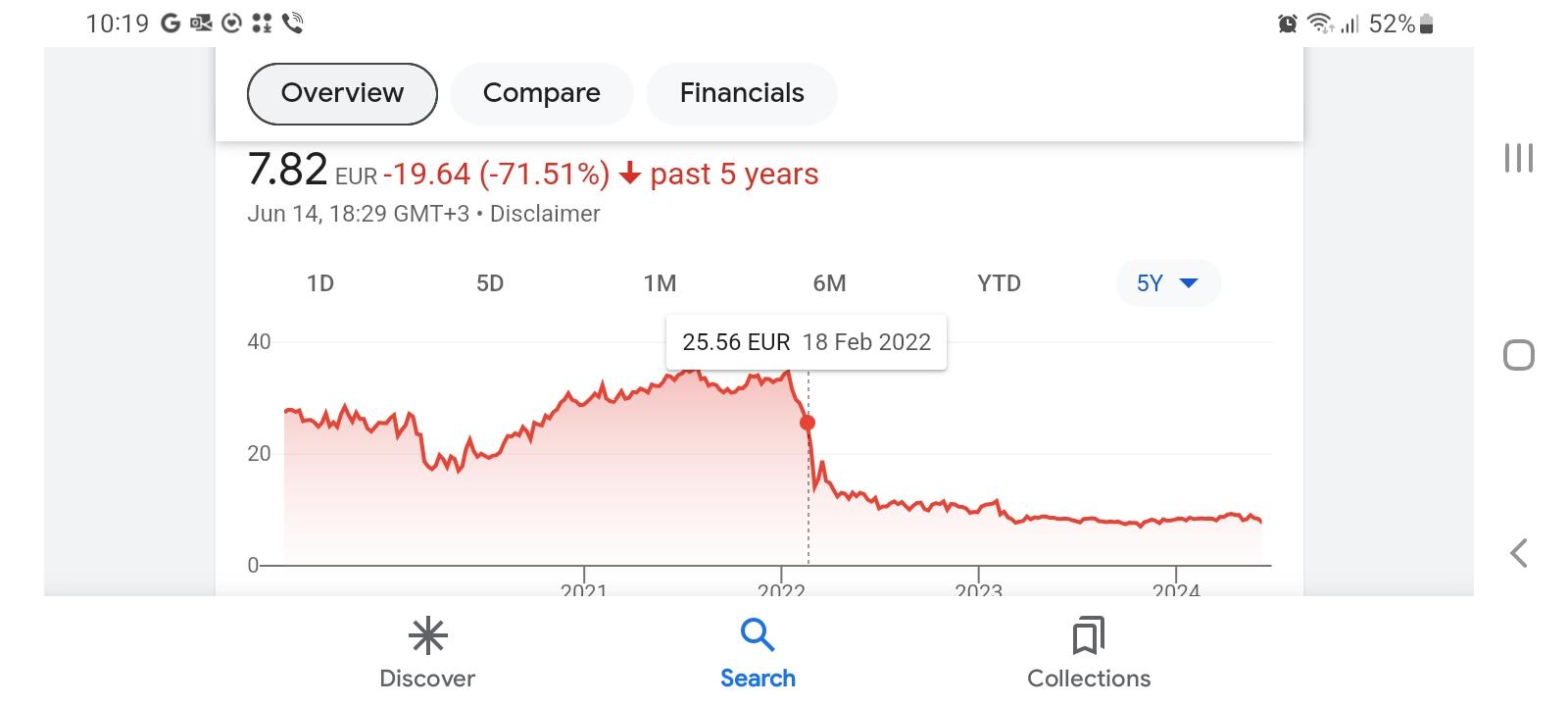Open the Collections bookmark icon
This screenshot has width=1568, height=706.
tap(1088, 636)
